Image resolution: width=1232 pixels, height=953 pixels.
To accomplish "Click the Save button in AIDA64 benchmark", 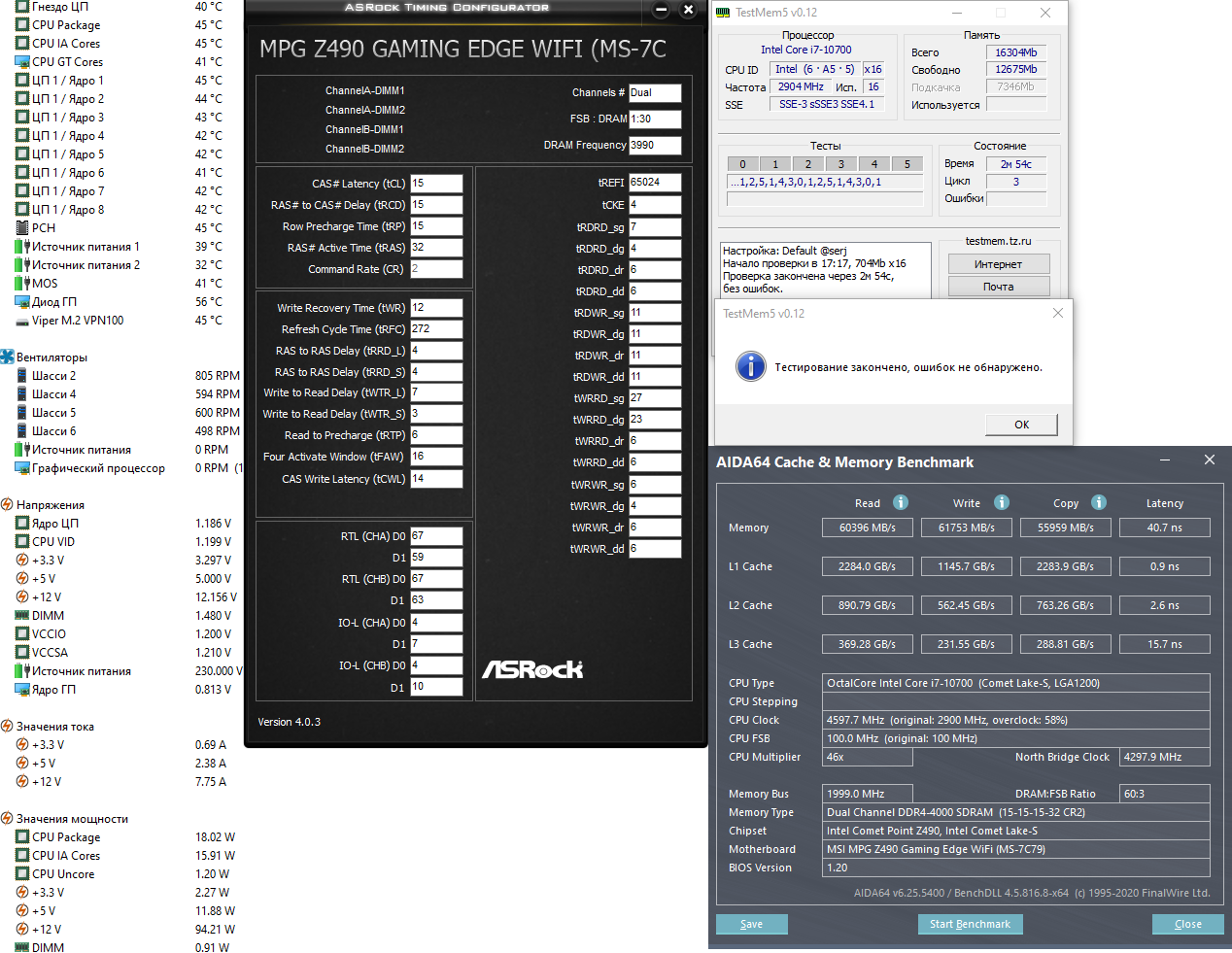I will point(751,924).
